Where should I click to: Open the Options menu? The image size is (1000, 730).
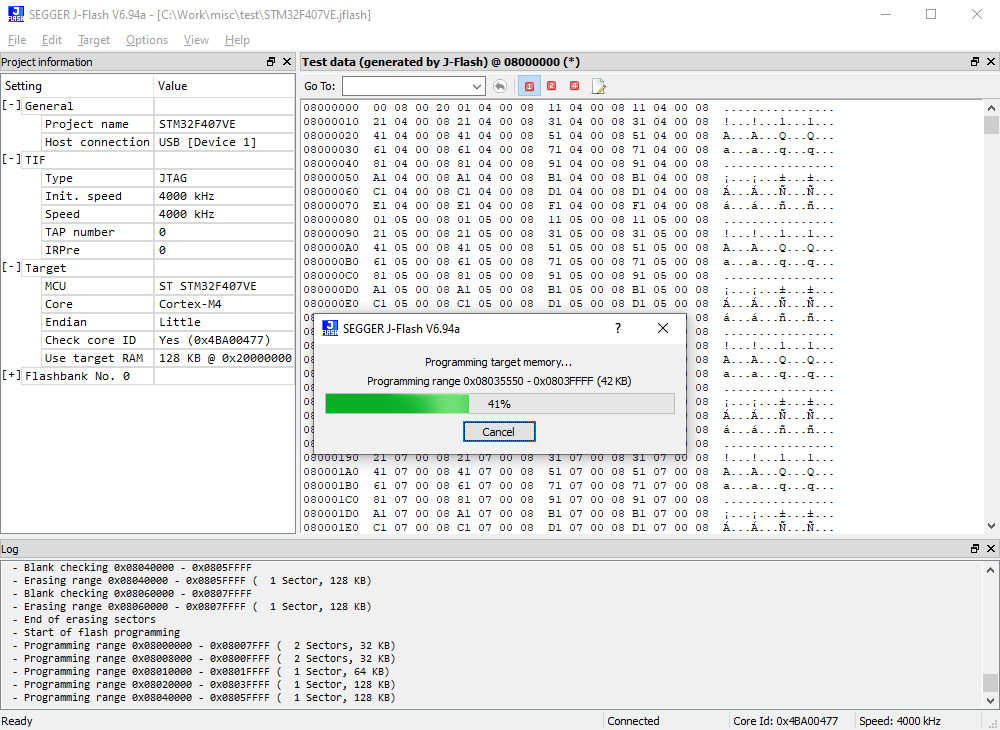[147, 40]
